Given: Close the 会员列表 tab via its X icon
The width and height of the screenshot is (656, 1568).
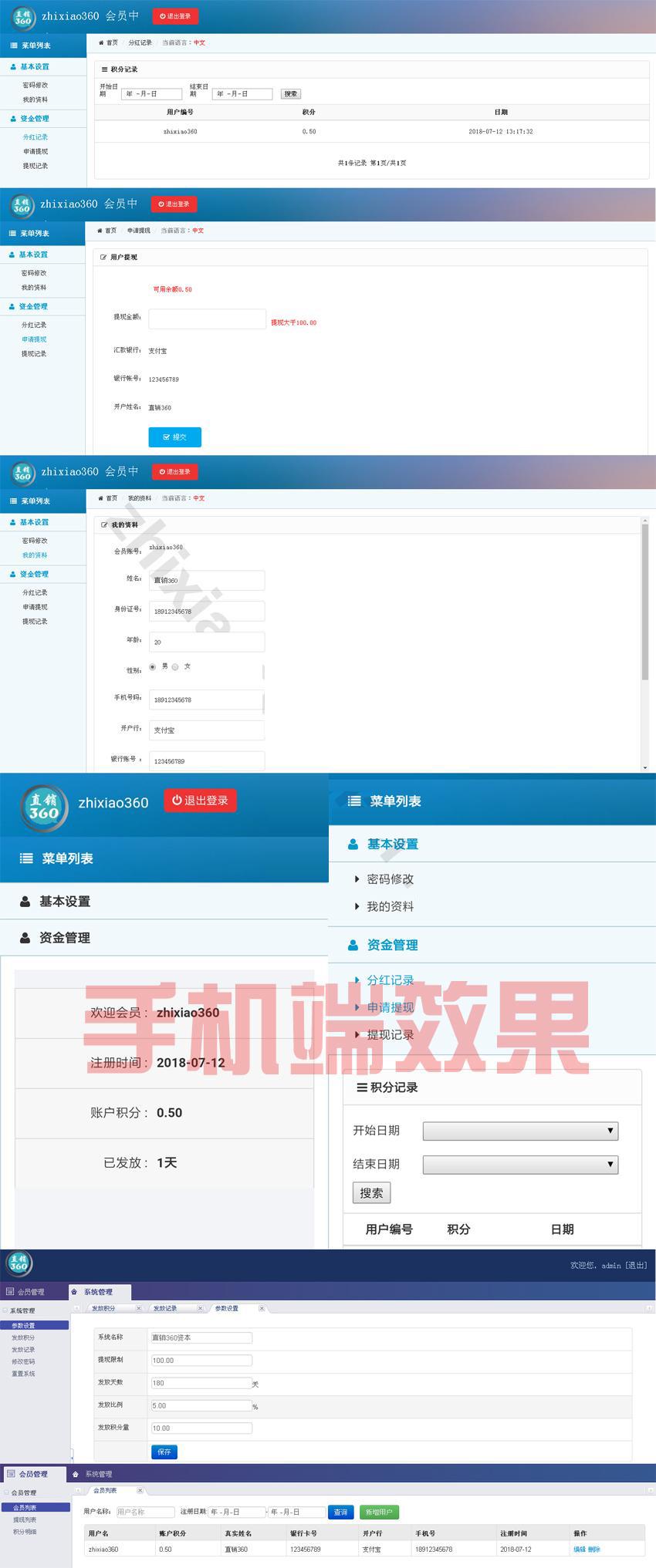Looking at the screenshot, I should (x=140, y=1491).
